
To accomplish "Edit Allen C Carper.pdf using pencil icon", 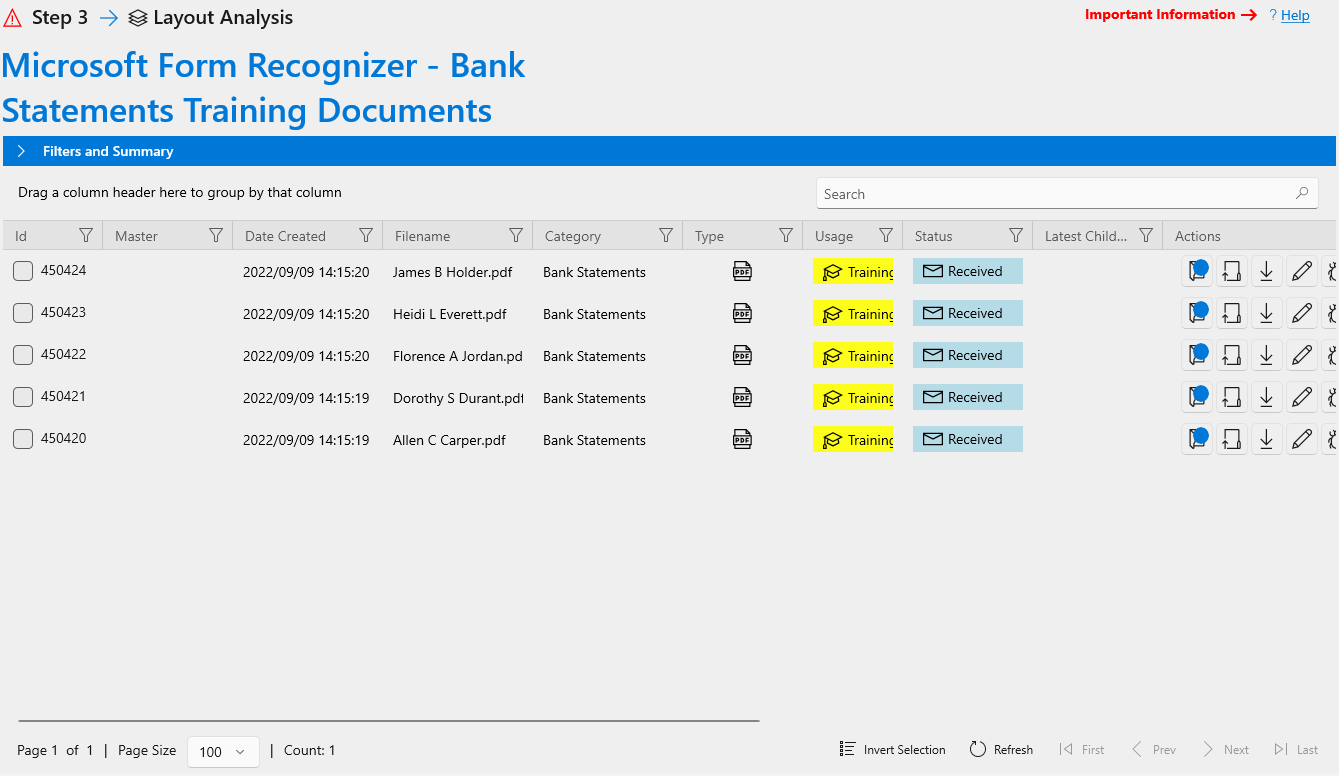I will click(x=1302, y=439).
